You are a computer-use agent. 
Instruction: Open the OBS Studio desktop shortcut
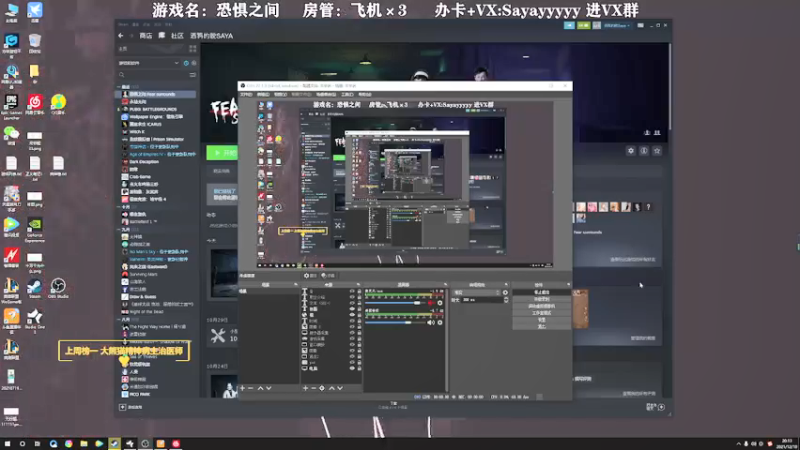pyautogui.click(x=58, y=289)
